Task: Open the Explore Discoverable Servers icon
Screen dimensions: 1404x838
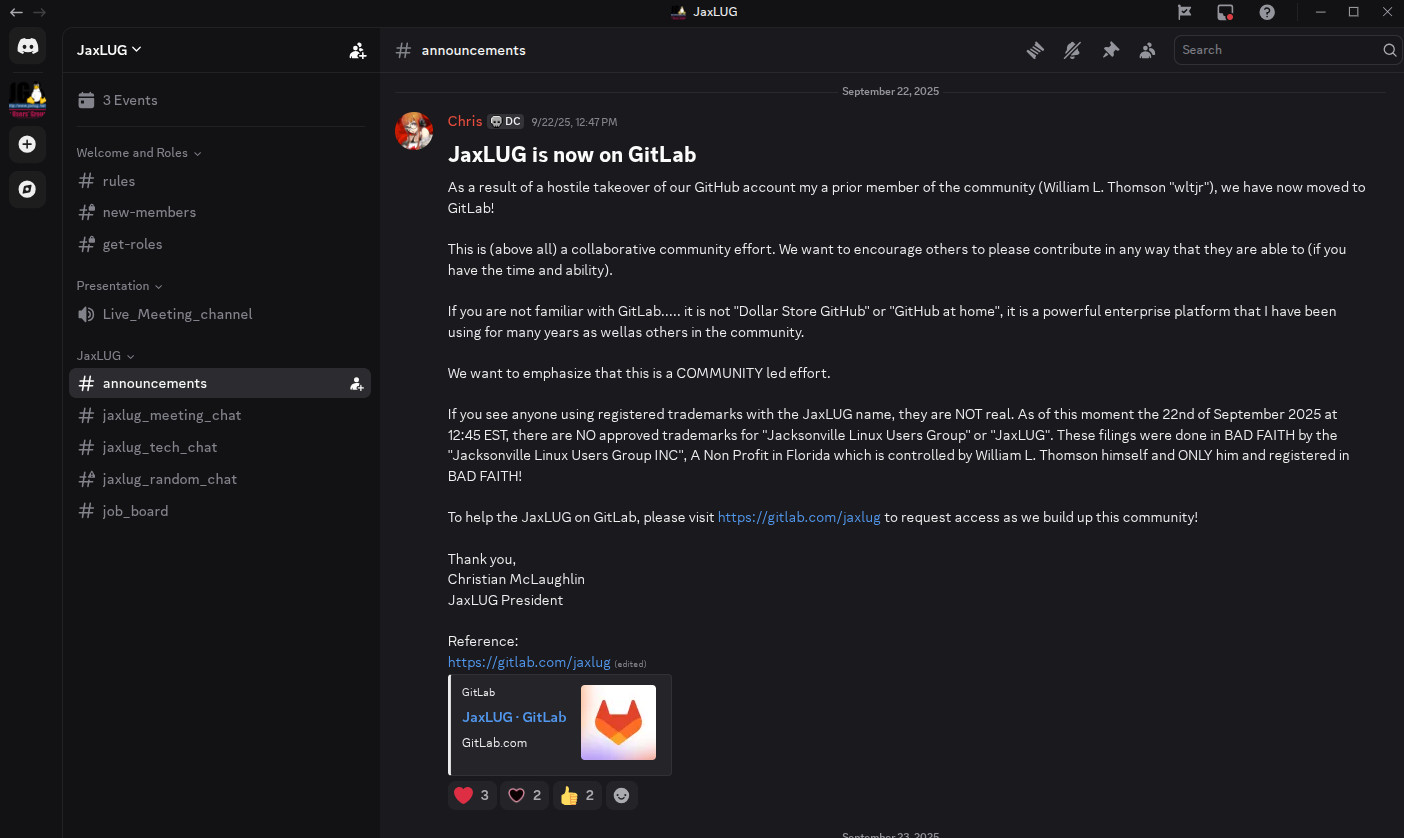Action: point(27,189)
